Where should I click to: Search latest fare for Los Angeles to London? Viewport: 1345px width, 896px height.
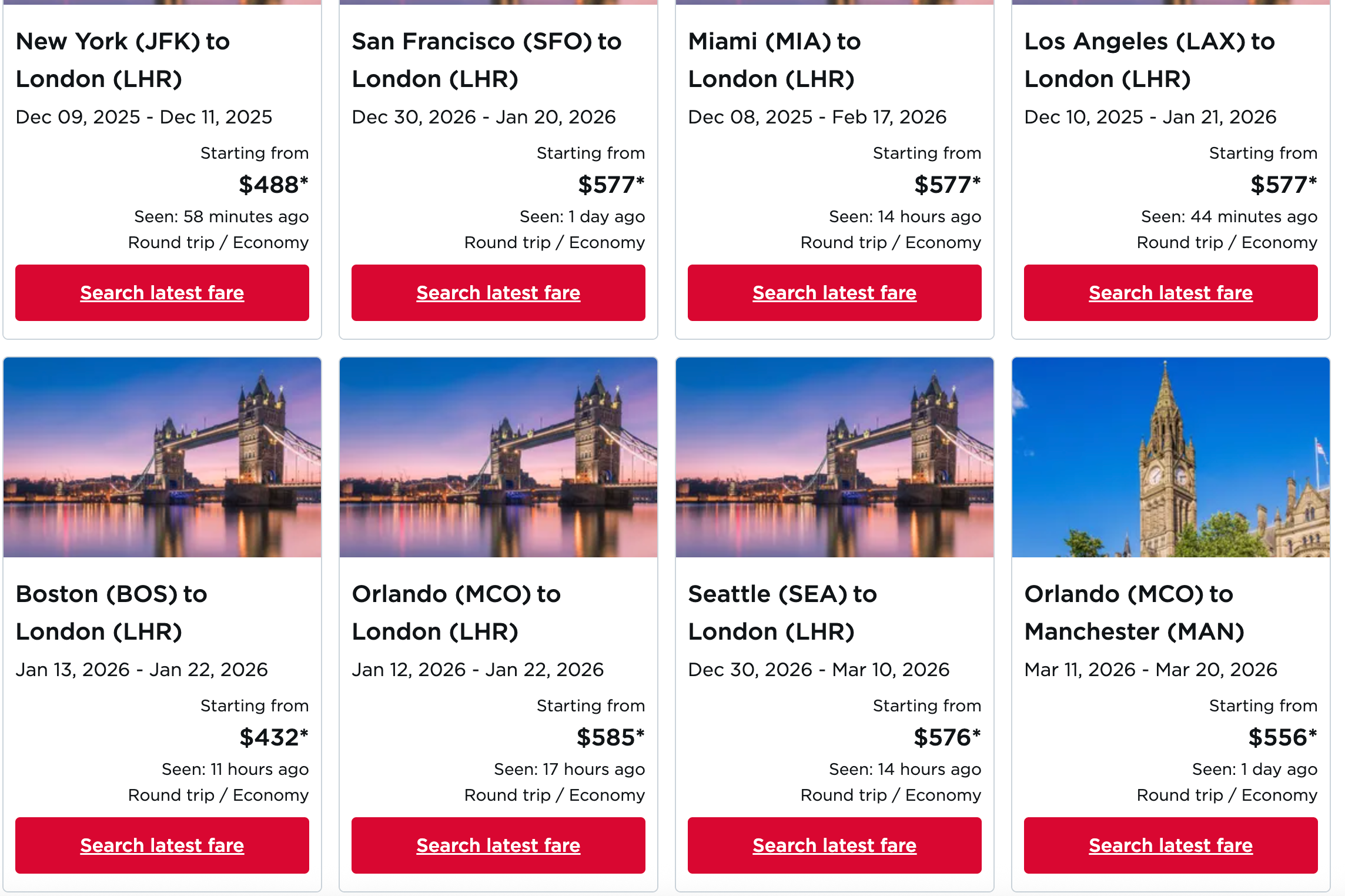tap(1170, 292)
